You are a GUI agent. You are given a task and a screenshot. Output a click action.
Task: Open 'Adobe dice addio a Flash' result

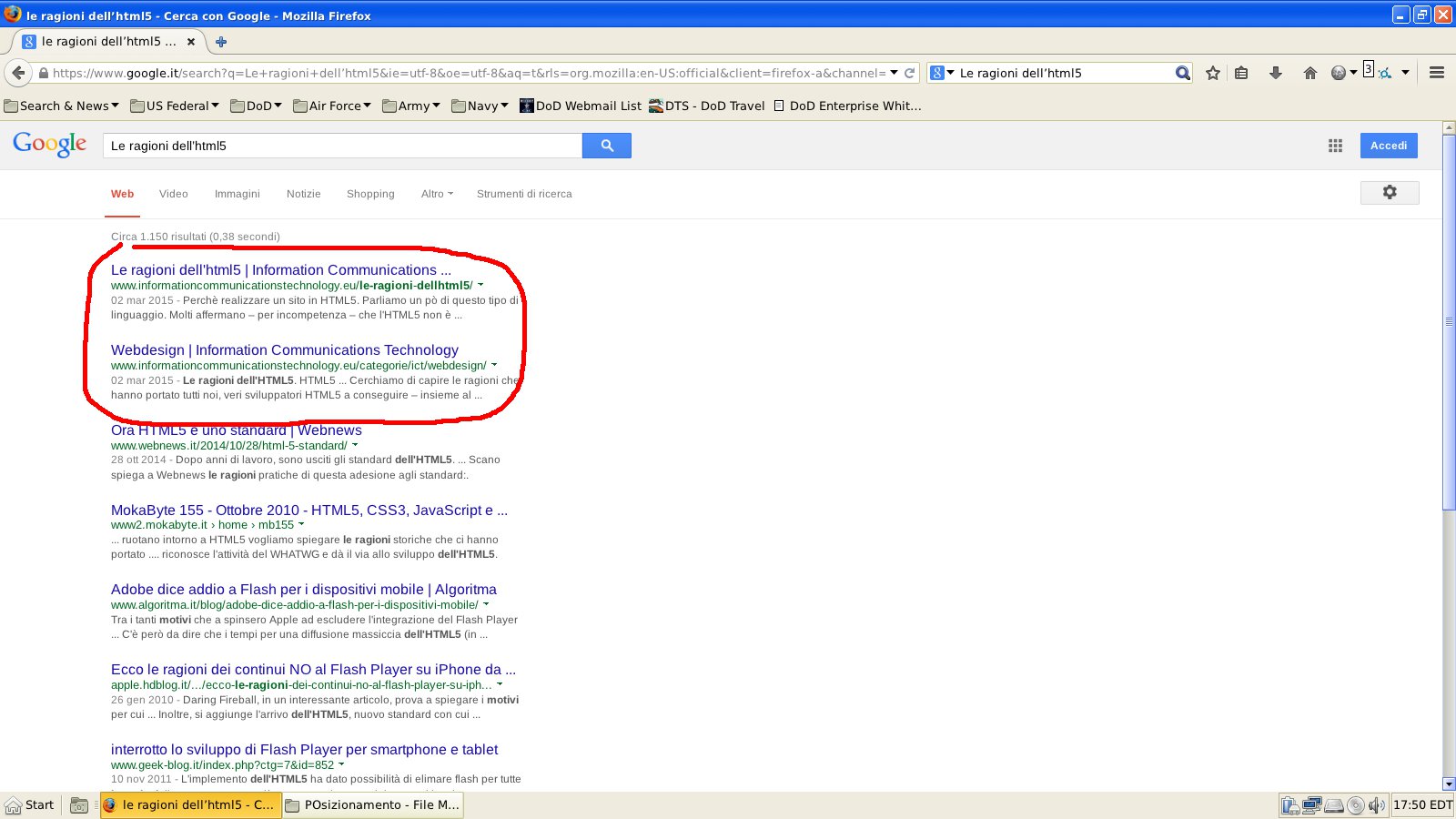[x=304, y=590]
